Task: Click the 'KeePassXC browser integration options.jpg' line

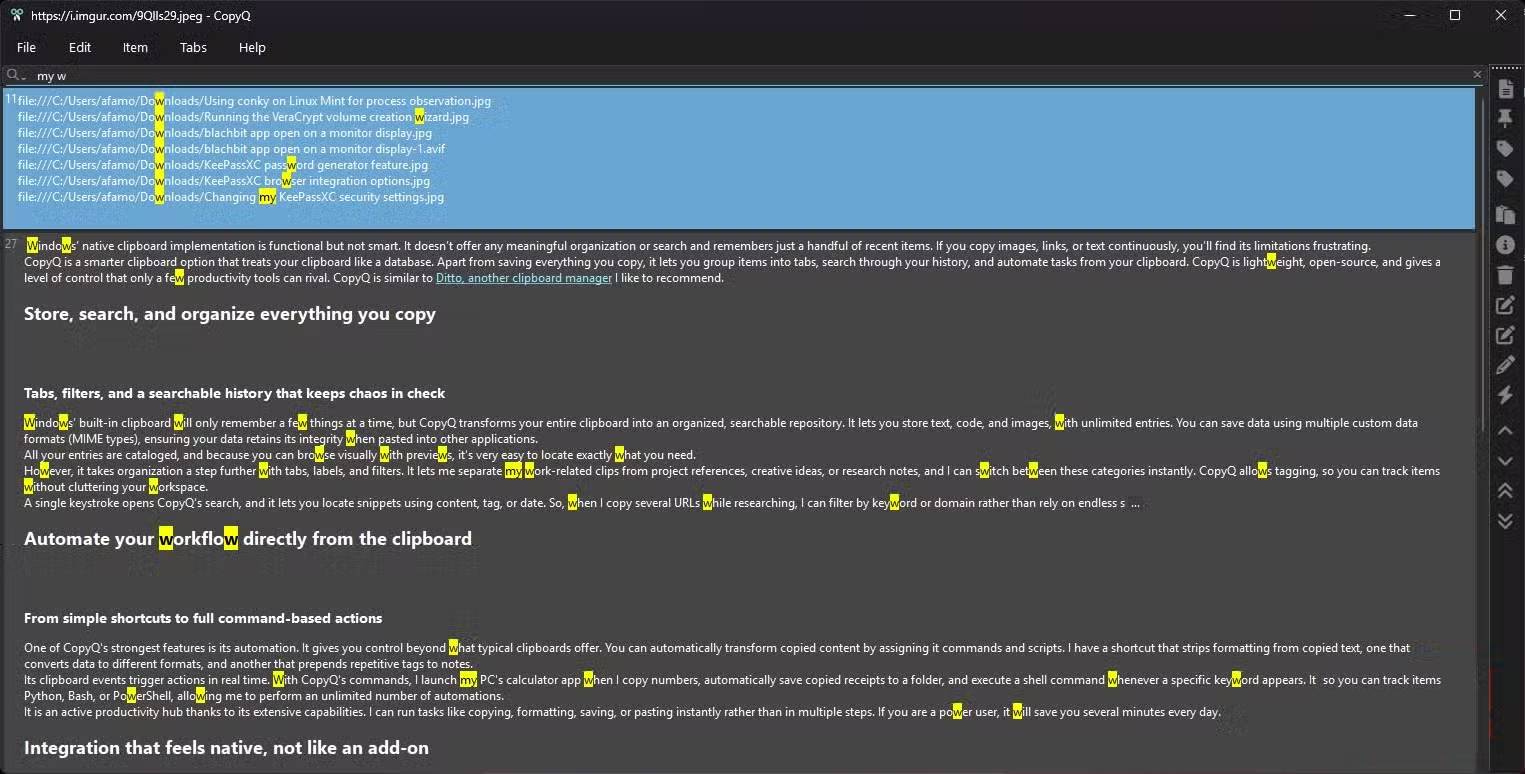Action: pyautogui.click(x=224, y=181)
